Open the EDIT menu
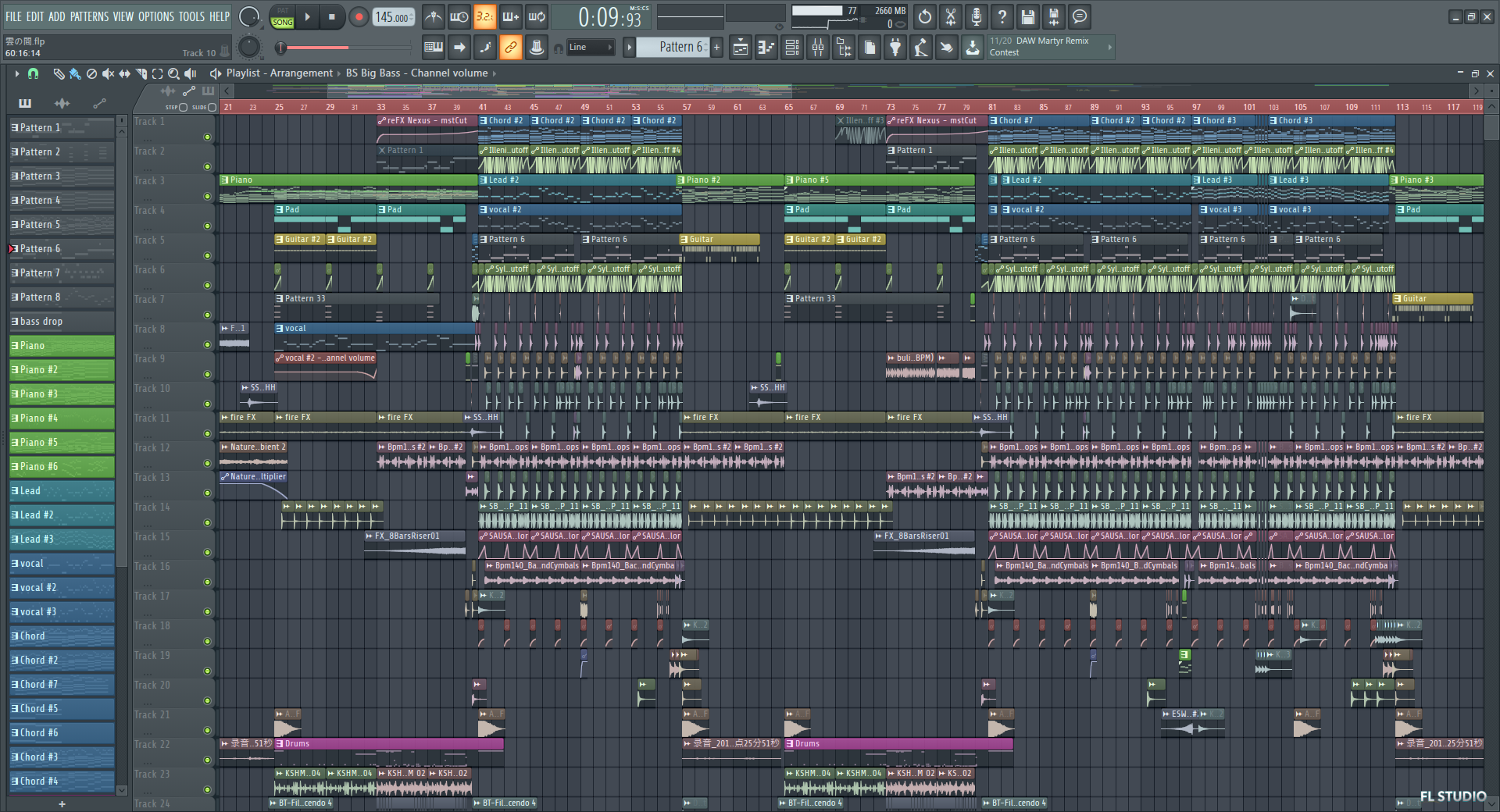 [x=35, y=16]
